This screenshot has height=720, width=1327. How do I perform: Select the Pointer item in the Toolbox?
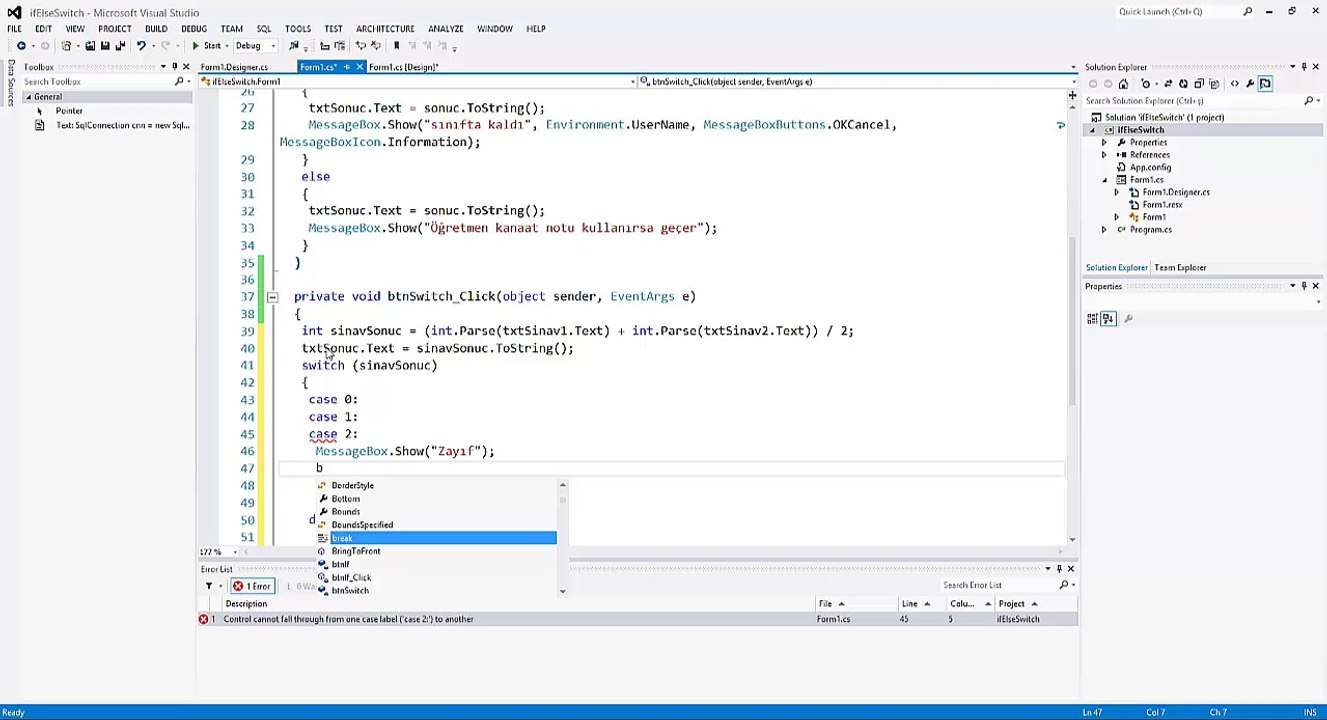tap(69, 111)
